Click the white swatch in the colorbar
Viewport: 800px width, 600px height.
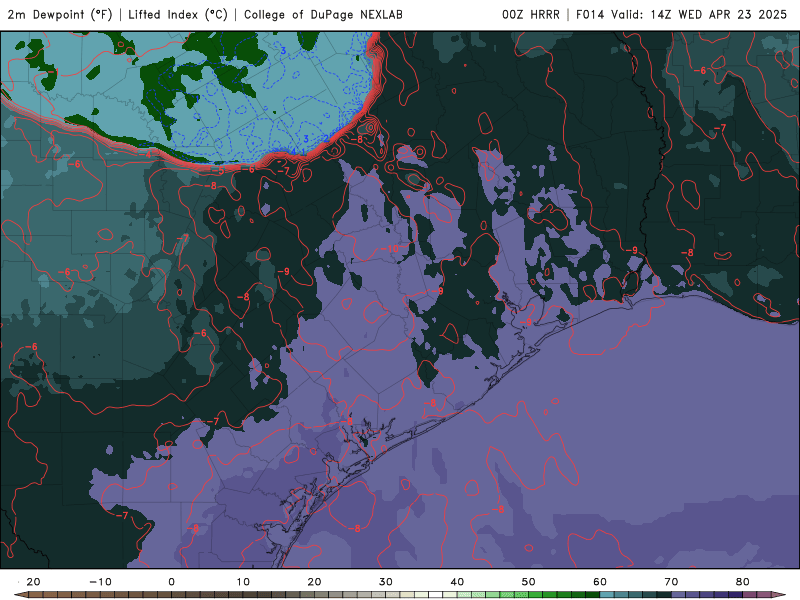tap(435, 594)
